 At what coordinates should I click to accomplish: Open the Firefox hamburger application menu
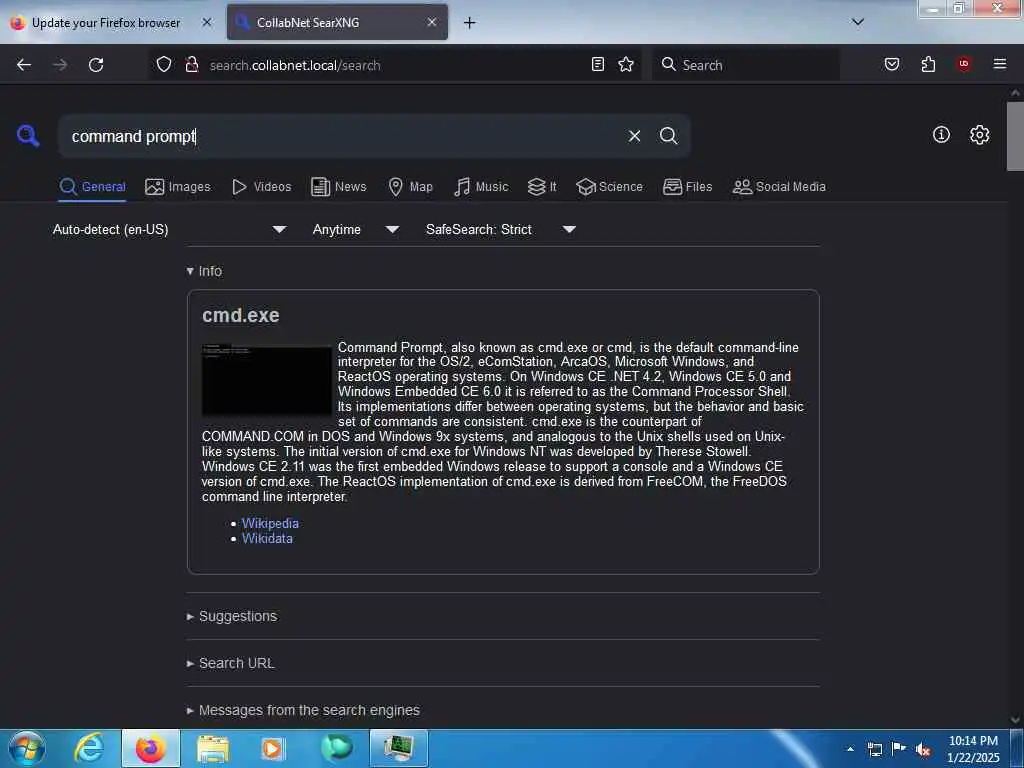1000,64
